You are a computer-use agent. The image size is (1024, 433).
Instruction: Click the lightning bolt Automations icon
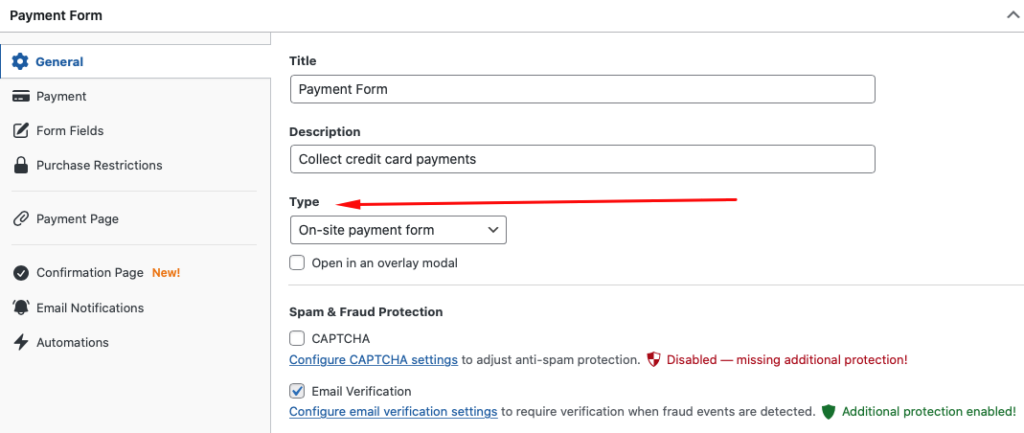pyautogui.click(x=20, y=342)
